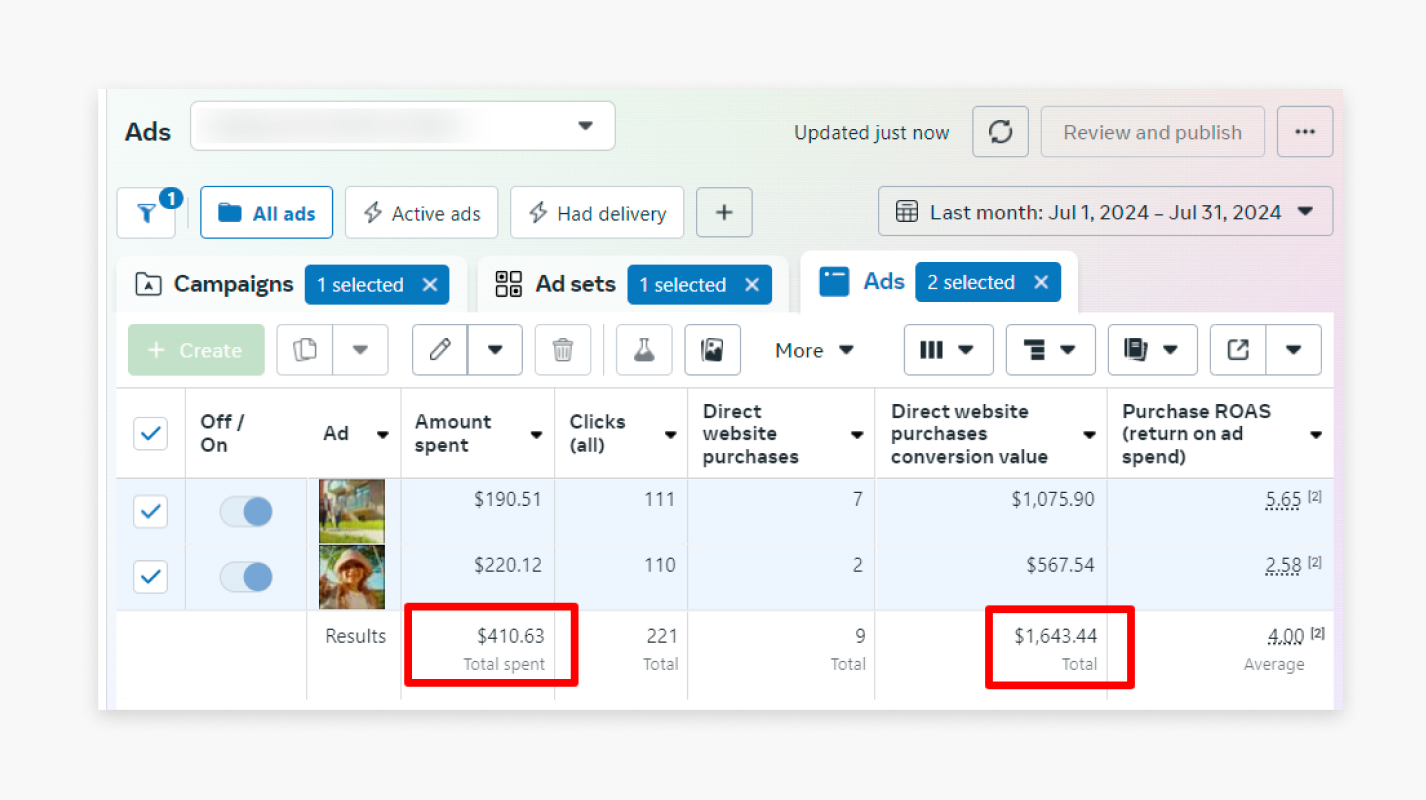Delete selected ads with trash icon
The height and width of the screenshot is (800, 1426).
coord(563,350)
